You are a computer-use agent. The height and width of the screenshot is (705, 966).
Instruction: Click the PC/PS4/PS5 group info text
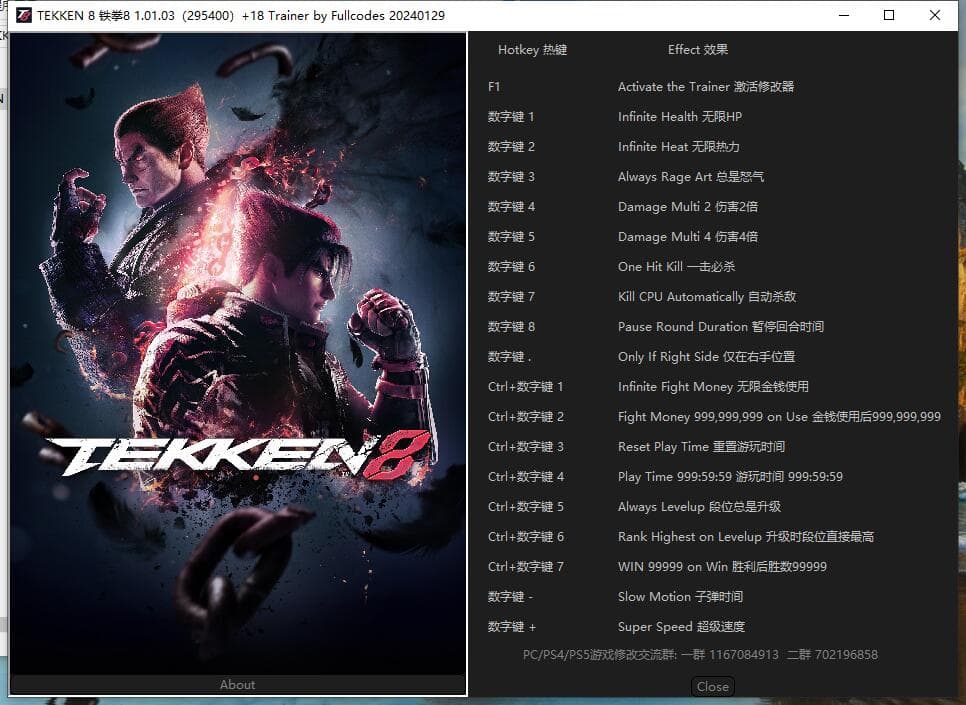point(700,654)
